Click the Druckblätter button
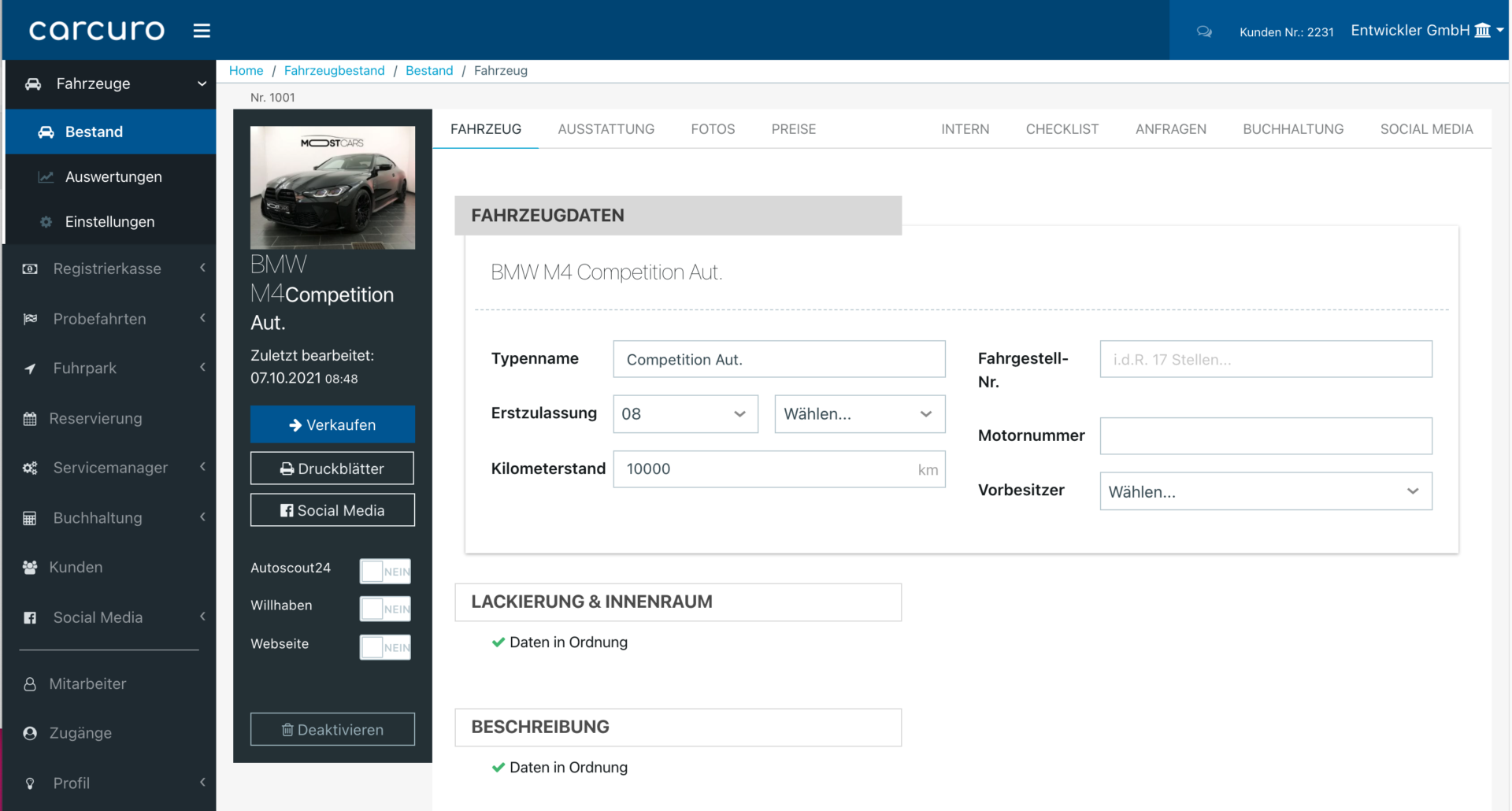The height and width of the screenshot is (811, 1512). tap(332, 468)
